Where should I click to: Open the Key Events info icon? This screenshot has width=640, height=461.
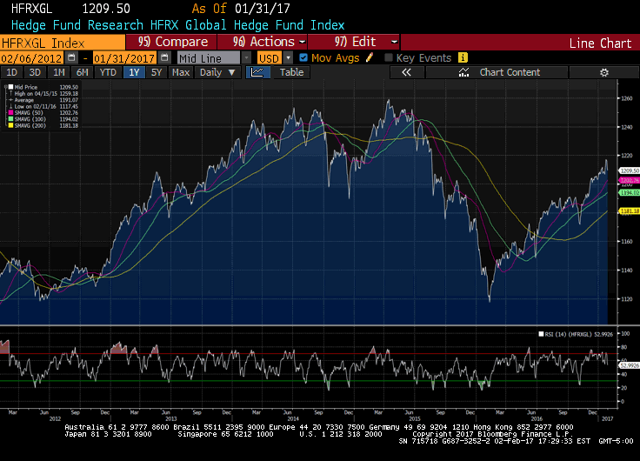pos(462,58)
